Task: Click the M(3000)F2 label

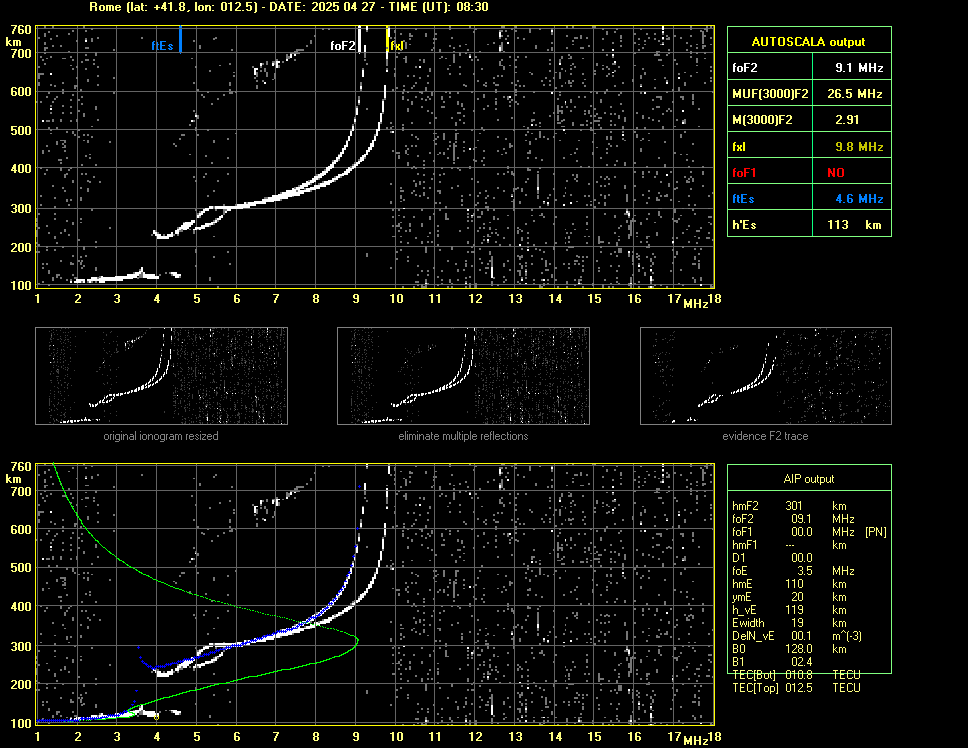Action: 762,120
